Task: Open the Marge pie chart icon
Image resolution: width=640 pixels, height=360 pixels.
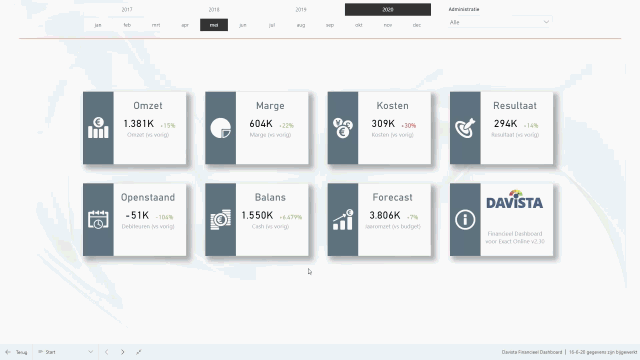Action: [220, 128]
